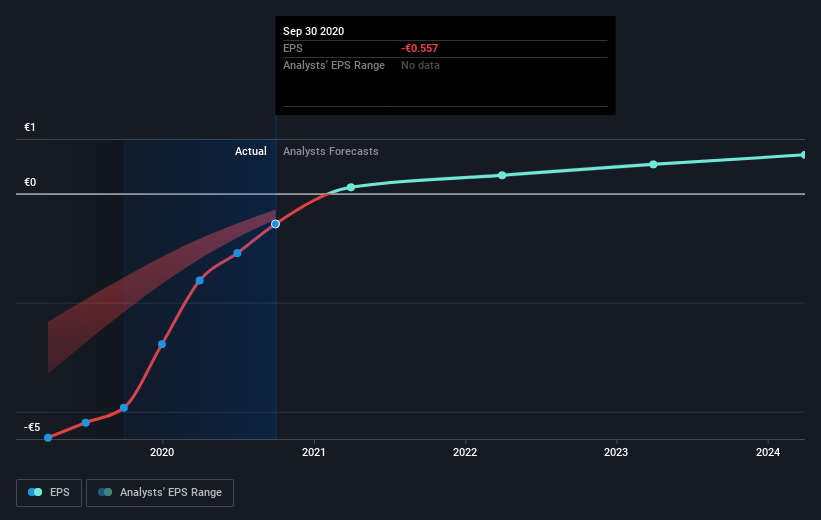
Task: Select the forecast data point after 2022
Action: click(x=502, y=175)
